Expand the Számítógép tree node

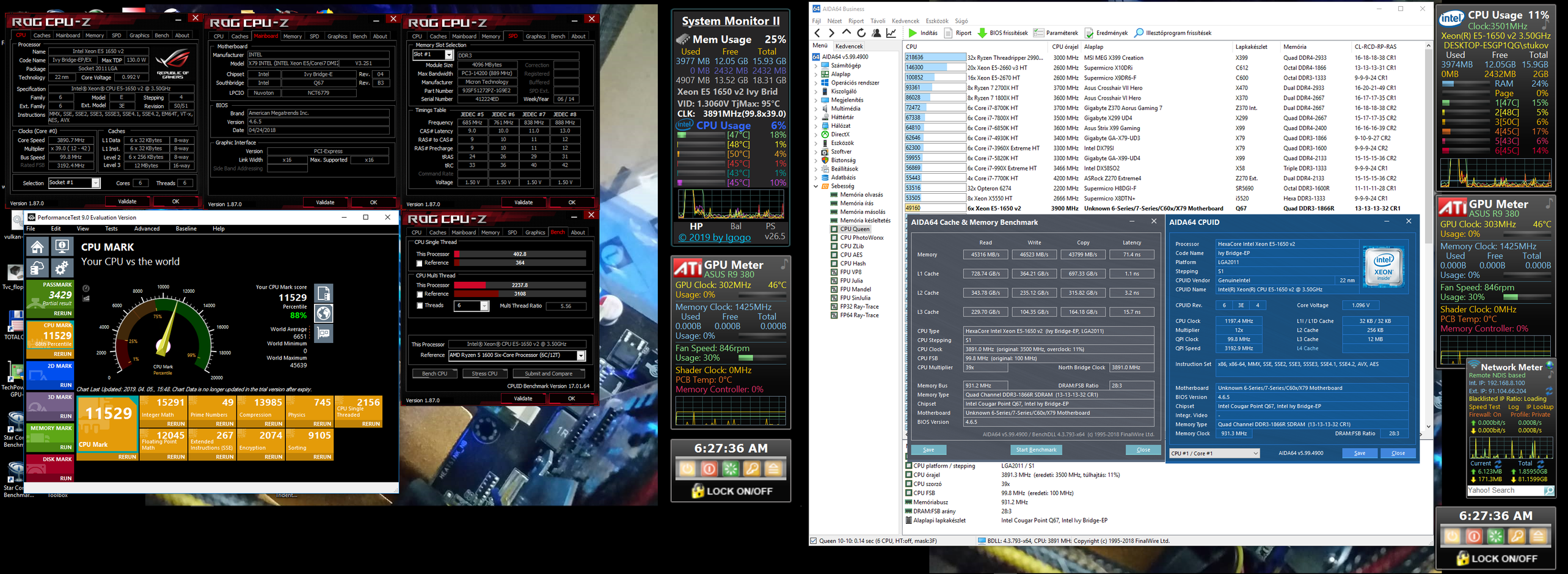816,65
